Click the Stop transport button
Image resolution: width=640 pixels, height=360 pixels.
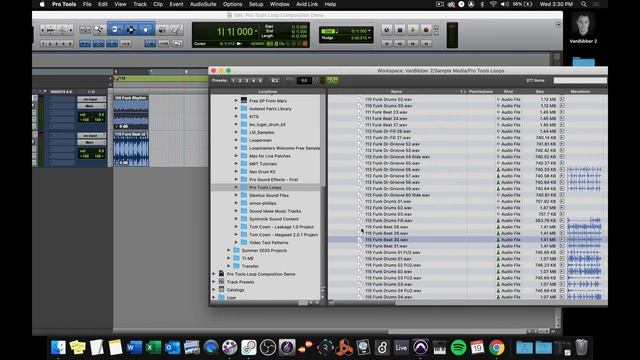[400, 30]
